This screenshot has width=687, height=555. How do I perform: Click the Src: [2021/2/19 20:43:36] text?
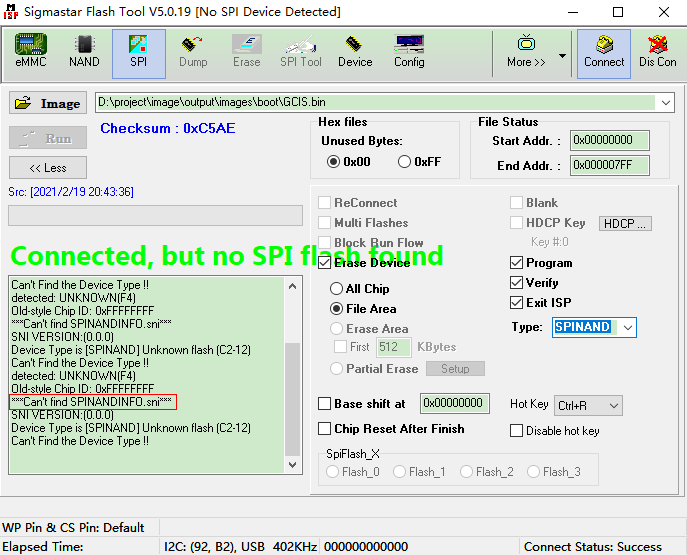(71, 192)
